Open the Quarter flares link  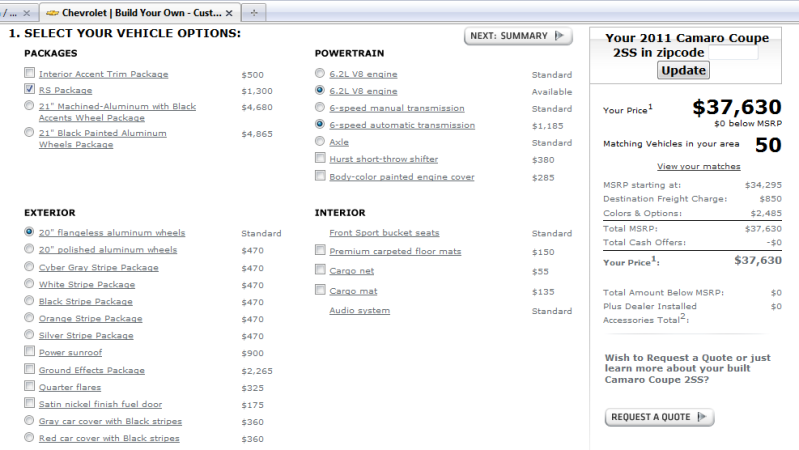click(x=70, y=387)
